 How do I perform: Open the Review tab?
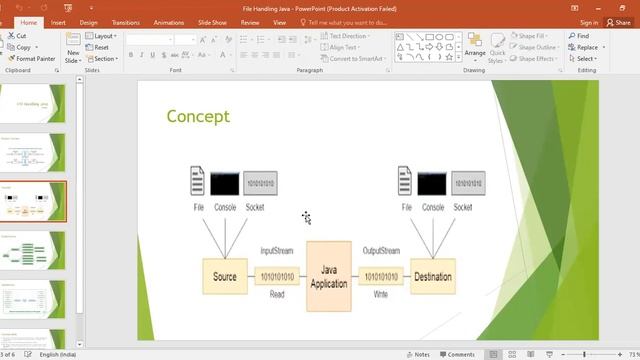(250, 22)
